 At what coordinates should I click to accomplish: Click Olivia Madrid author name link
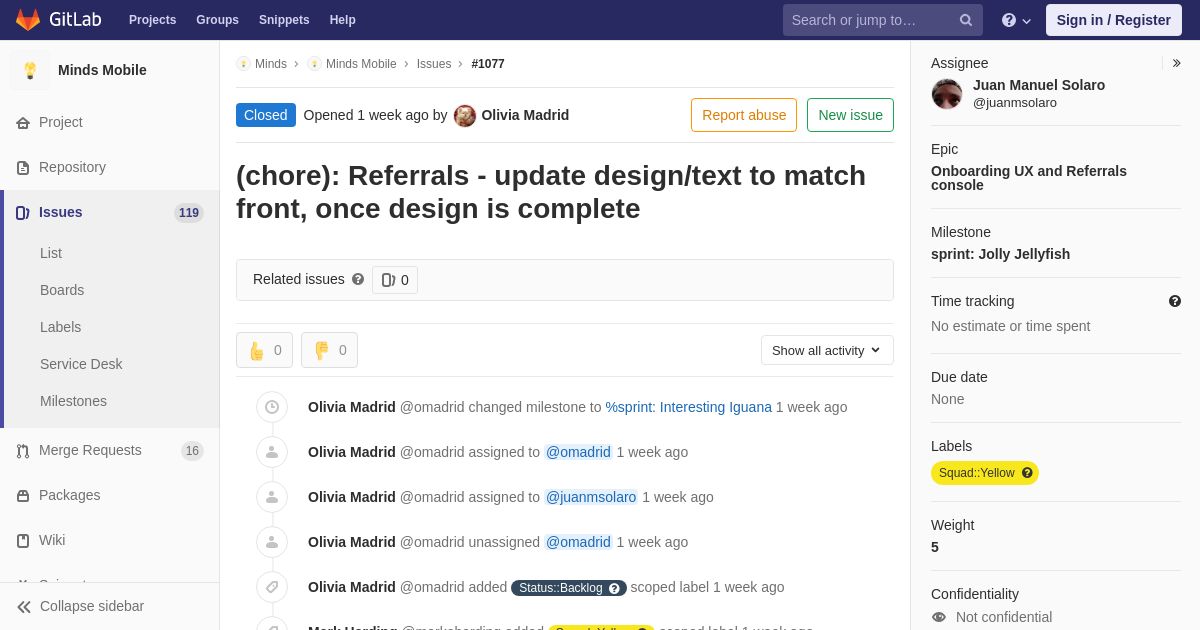[525, 115]
